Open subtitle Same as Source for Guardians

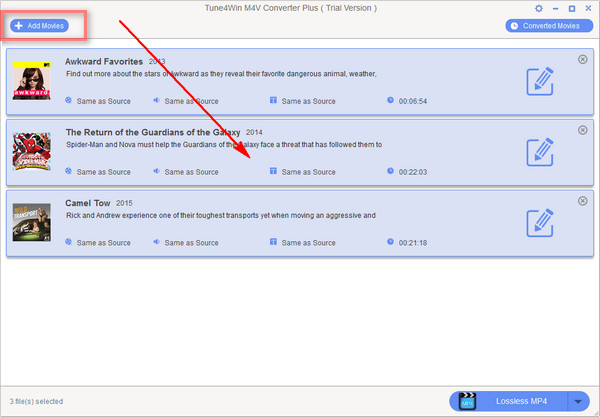(308, 172)
